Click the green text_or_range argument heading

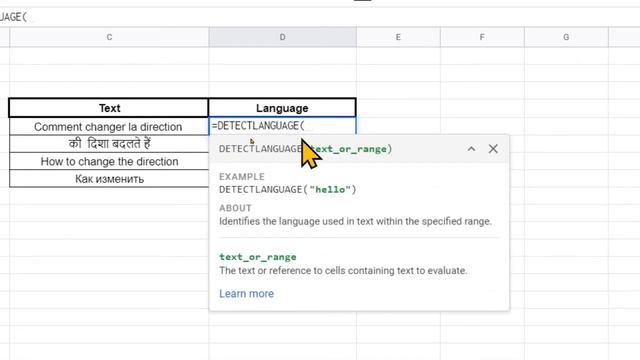(258, 257)
